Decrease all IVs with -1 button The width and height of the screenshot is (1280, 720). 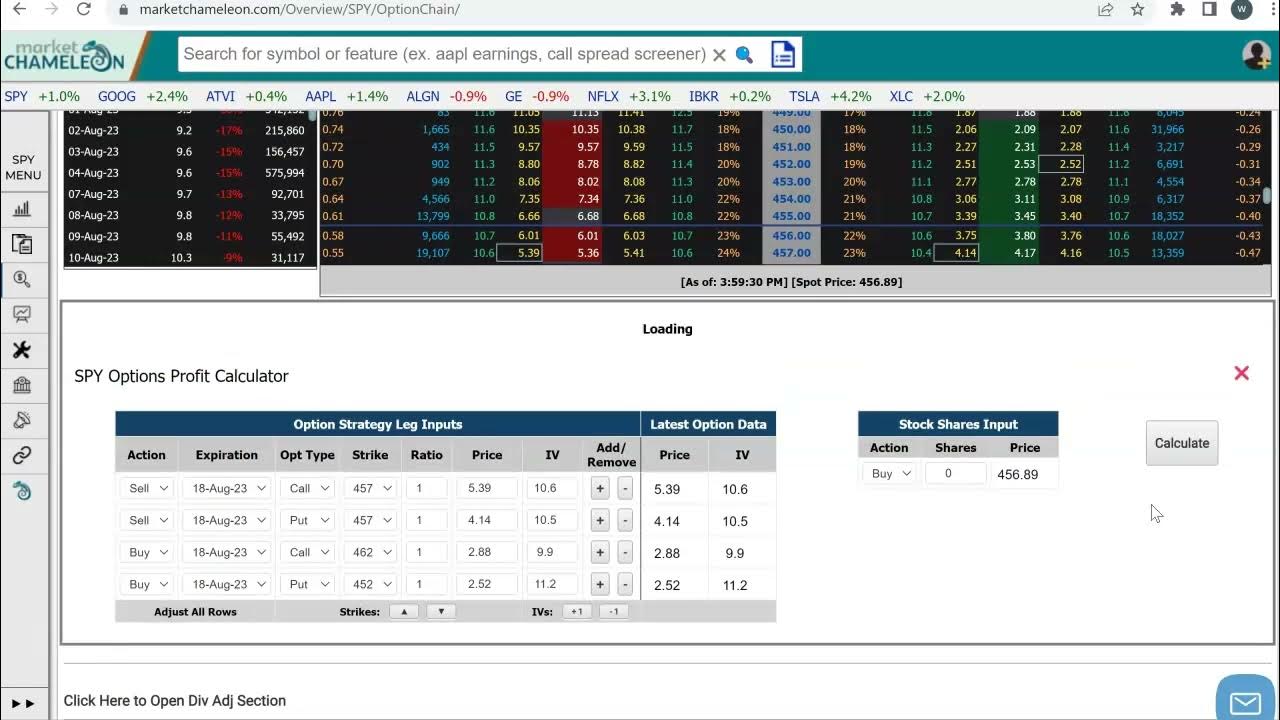coord(613,611)
